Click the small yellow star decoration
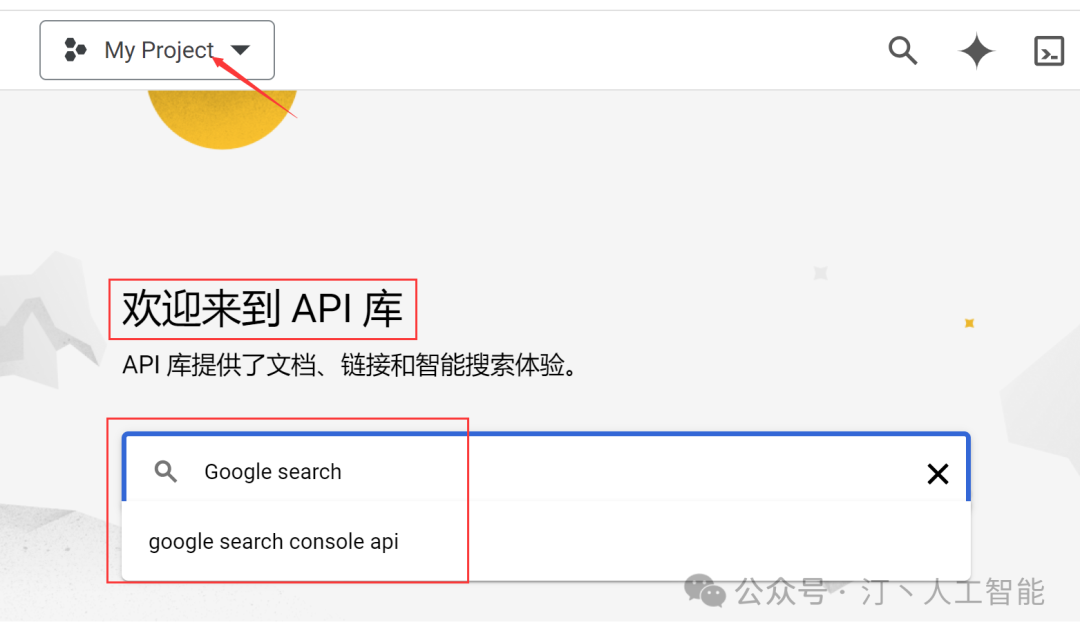Screen dimensions: 1080x636 coord(969,323)
